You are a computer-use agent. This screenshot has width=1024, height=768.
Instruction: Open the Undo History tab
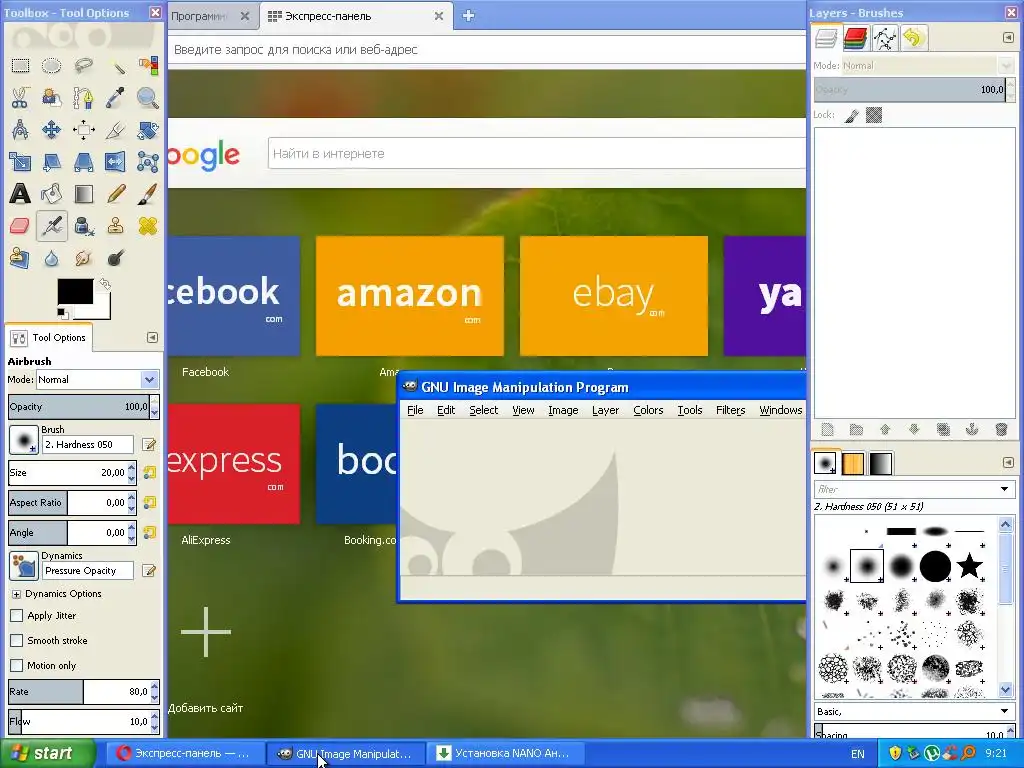tap(914, 38)
